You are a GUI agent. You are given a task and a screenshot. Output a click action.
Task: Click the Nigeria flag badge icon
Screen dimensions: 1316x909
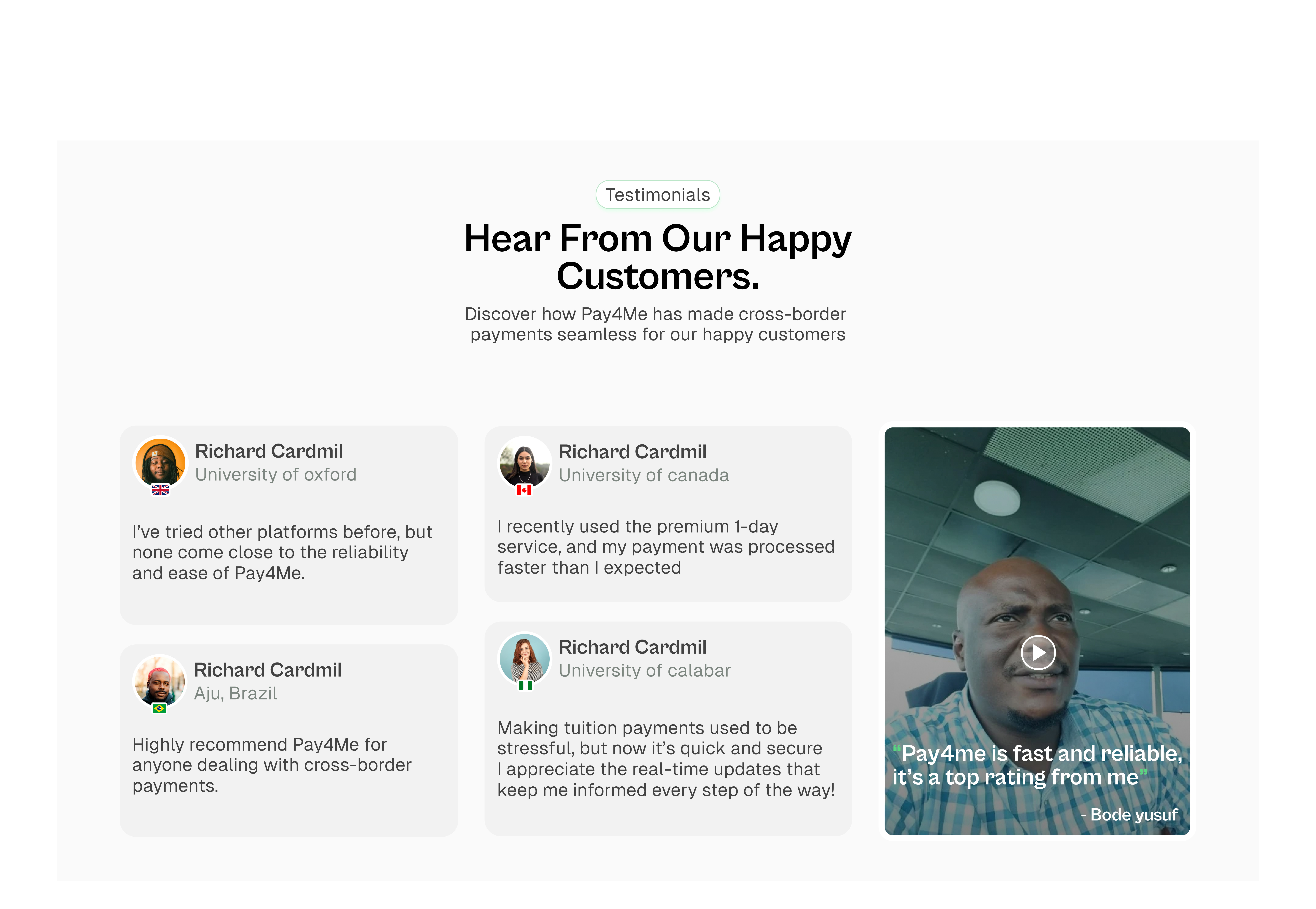pyautogui.click(x=525, y=685)
